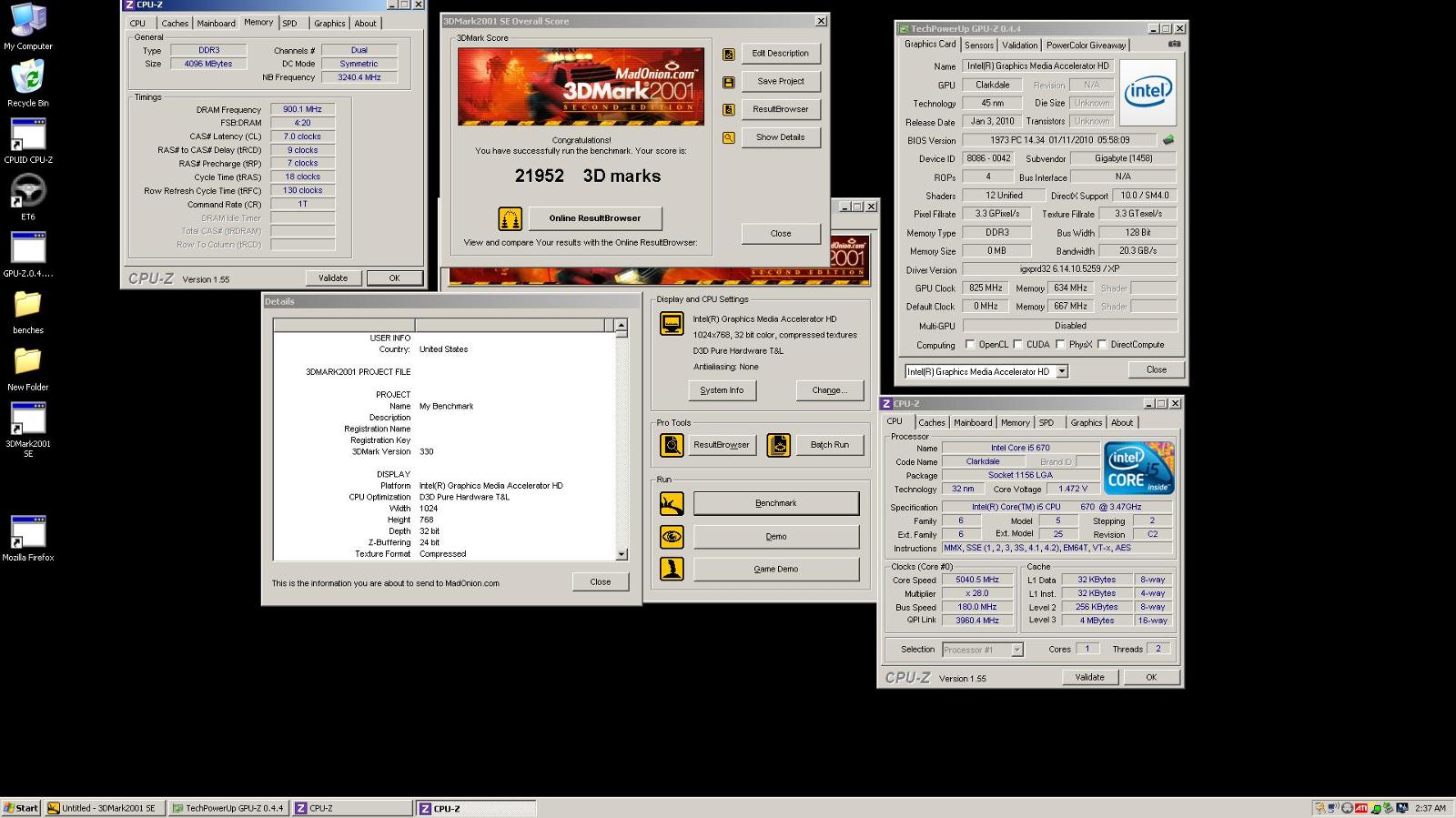Image resolution: width=1456 pixels, height=818 pixels.
Task: Click the Batch Run button
Action: [829, 445]
